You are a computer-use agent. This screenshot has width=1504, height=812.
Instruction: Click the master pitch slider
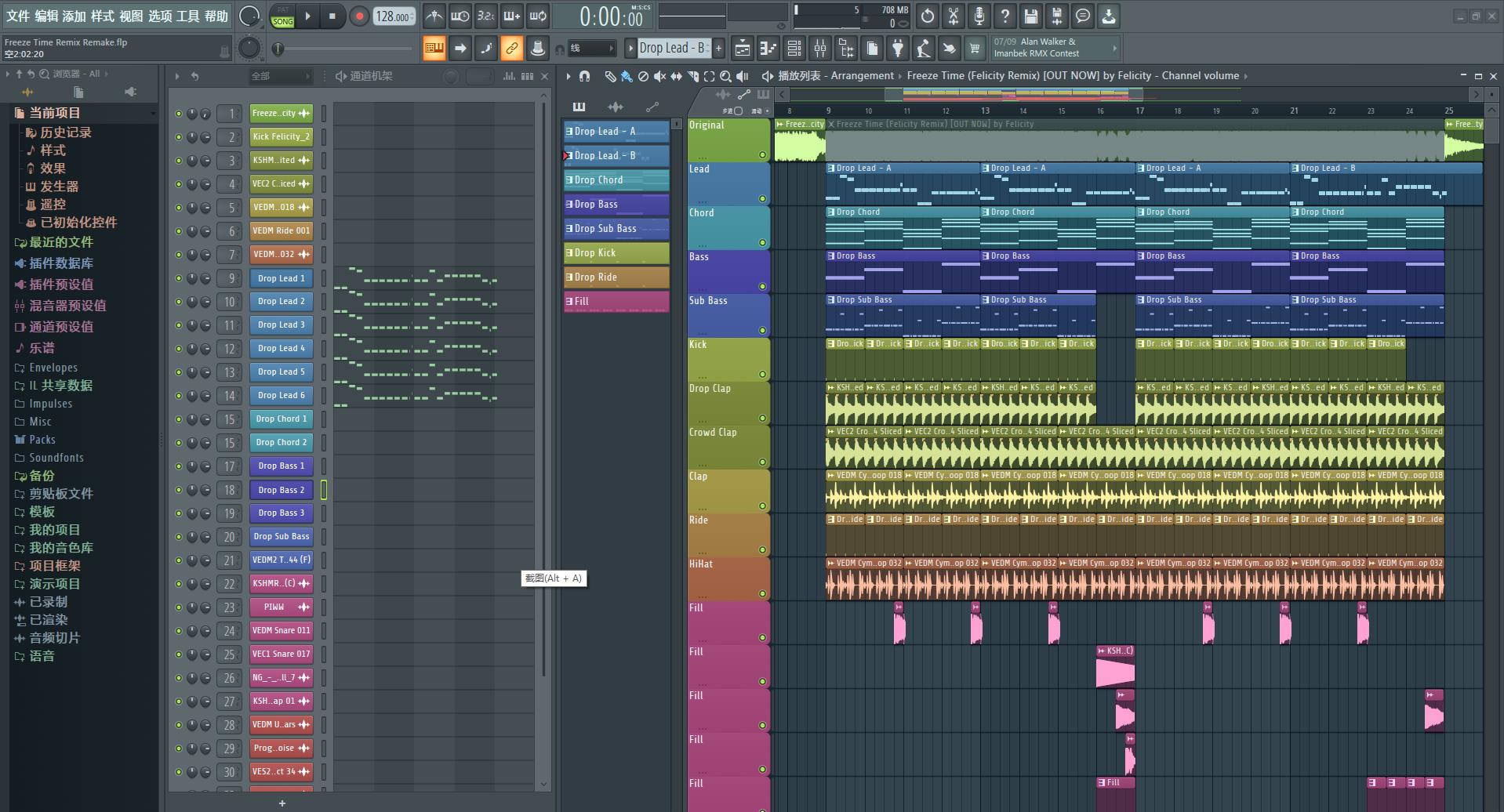(x=345, y=49)
